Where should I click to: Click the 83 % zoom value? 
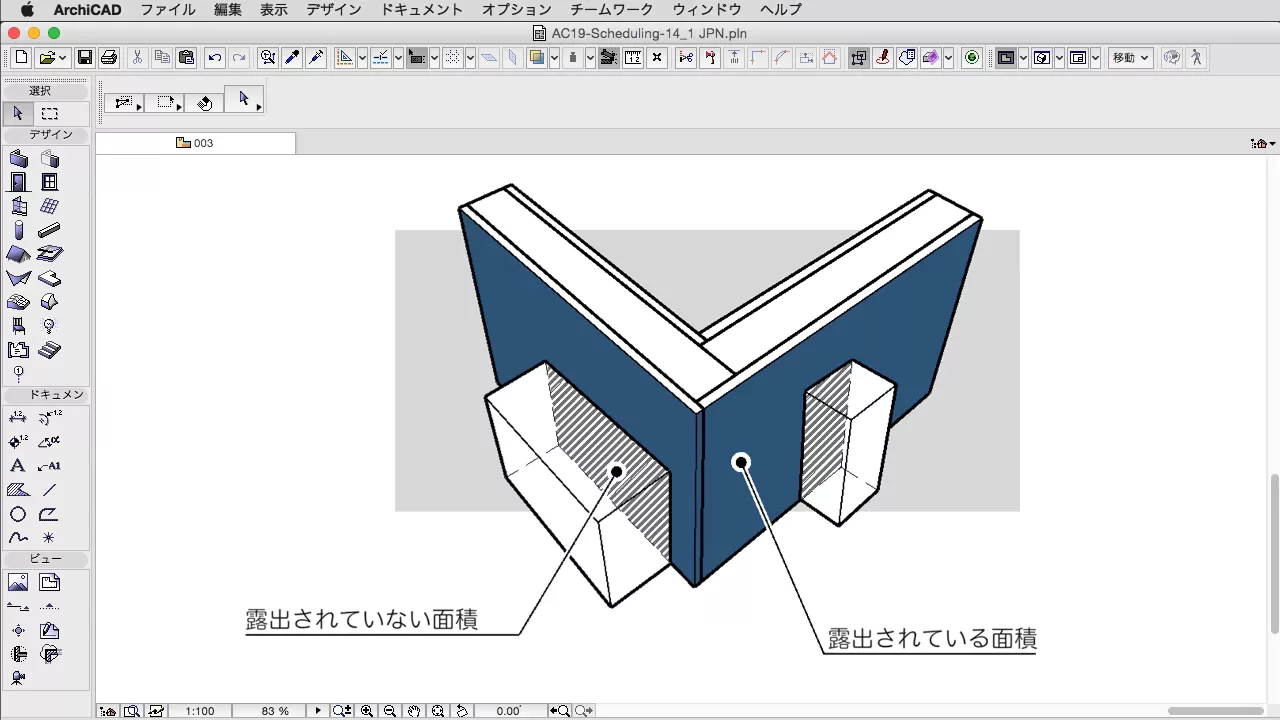(275, 711)
